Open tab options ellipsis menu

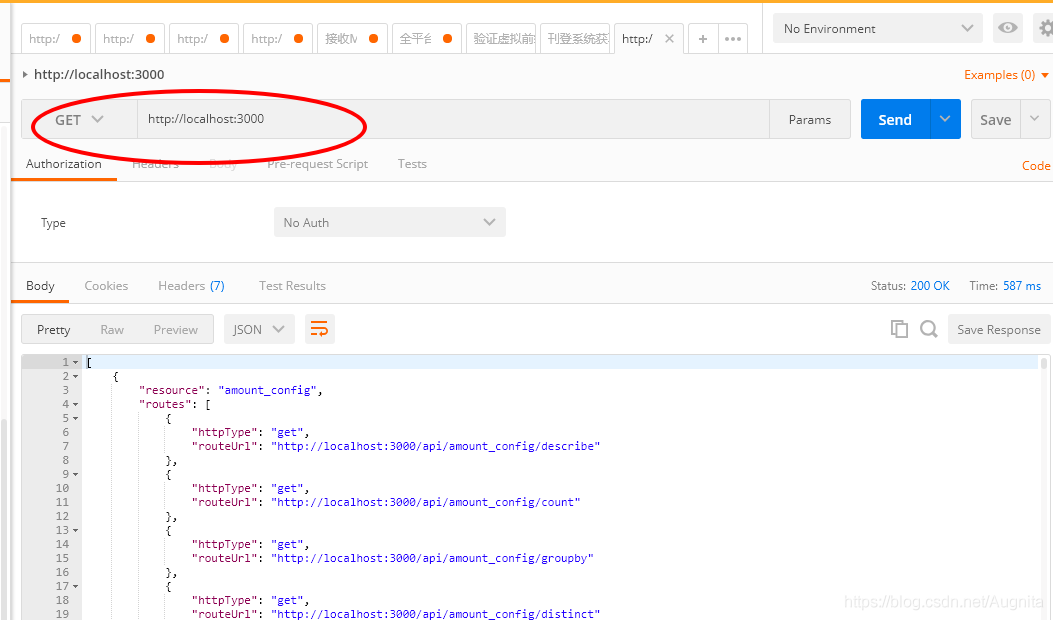point(733,39)
